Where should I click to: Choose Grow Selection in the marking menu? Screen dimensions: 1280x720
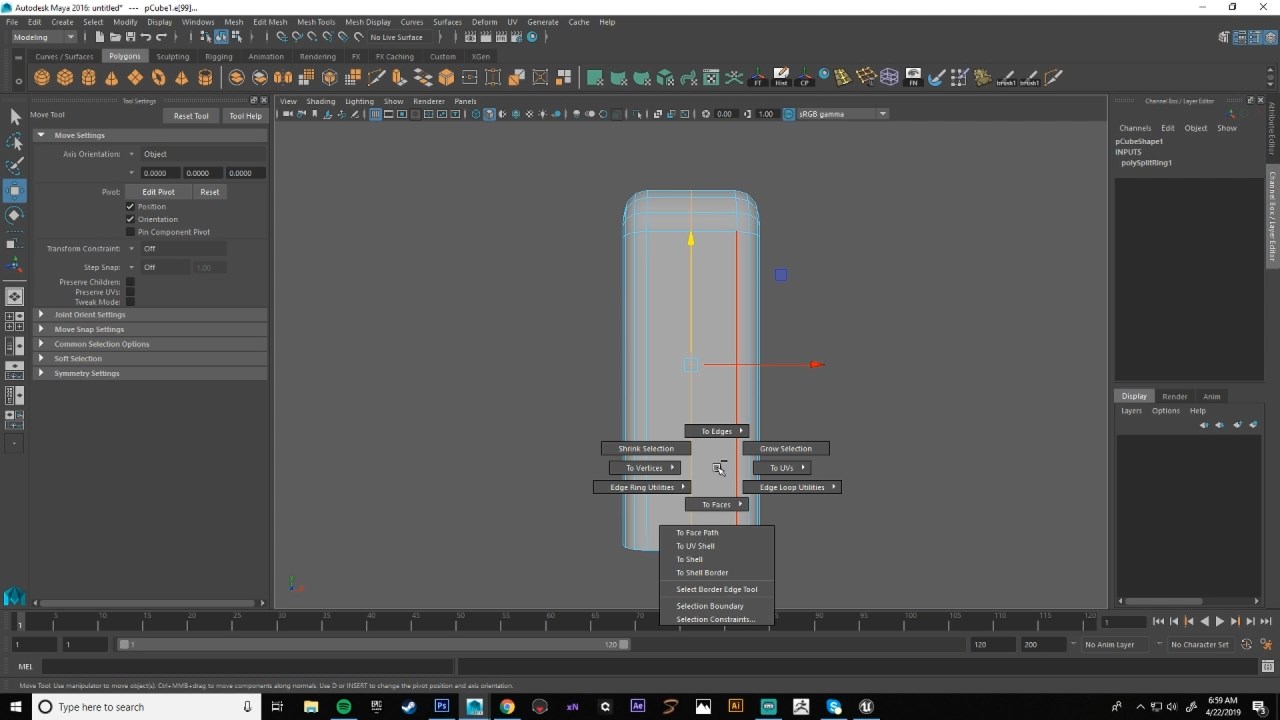point(785,449)
